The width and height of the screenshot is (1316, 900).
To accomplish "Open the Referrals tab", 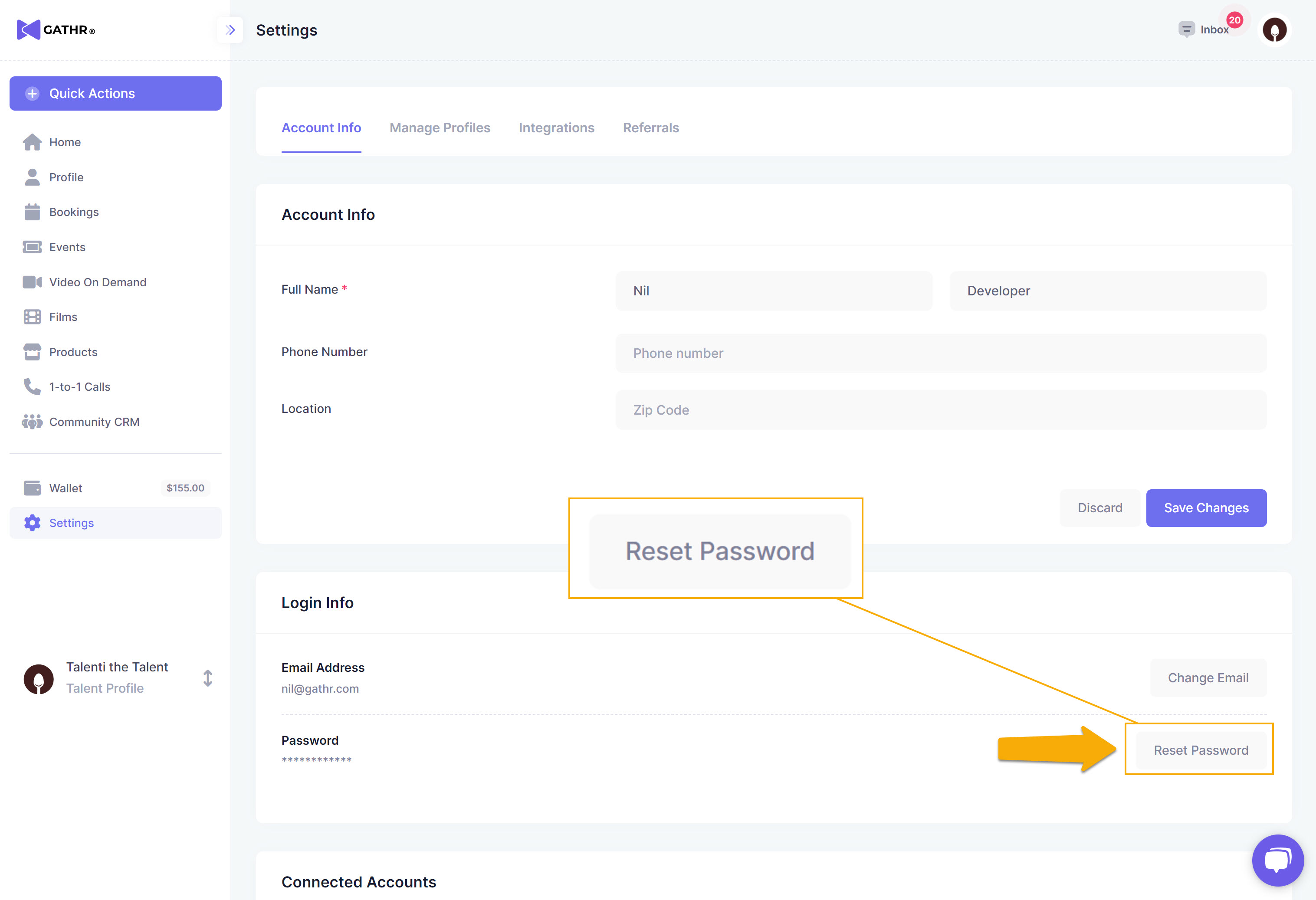I will tap(651, 128).
